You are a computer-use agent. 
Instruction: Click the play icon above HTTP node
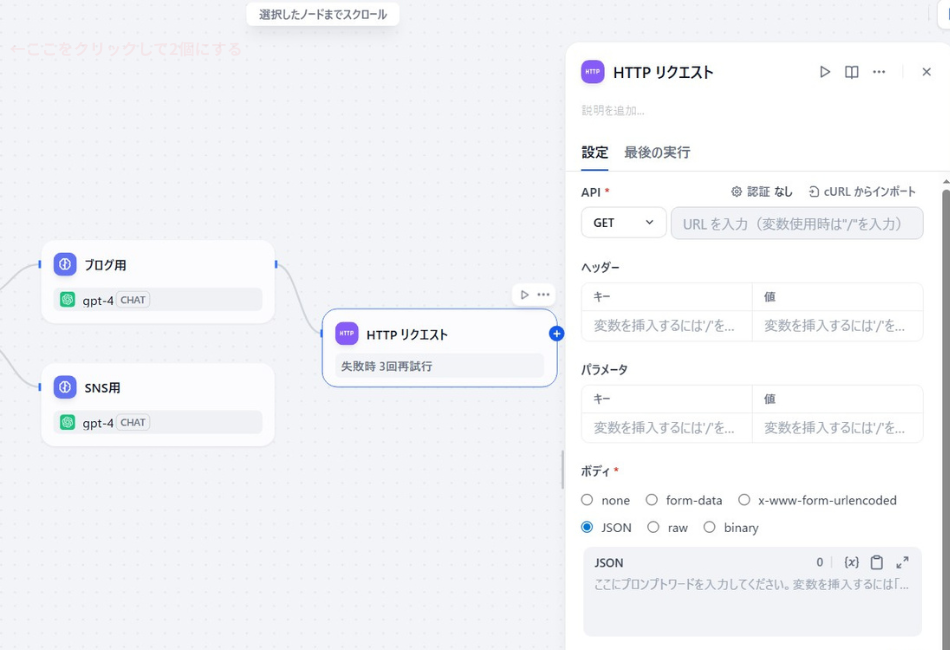coord(525,295)
